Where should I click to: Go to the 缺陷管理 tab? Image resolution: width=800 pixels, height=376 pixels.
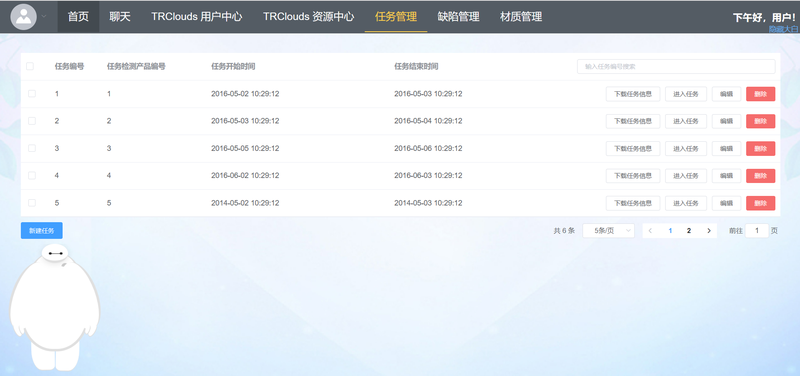[x=458, y=17]
